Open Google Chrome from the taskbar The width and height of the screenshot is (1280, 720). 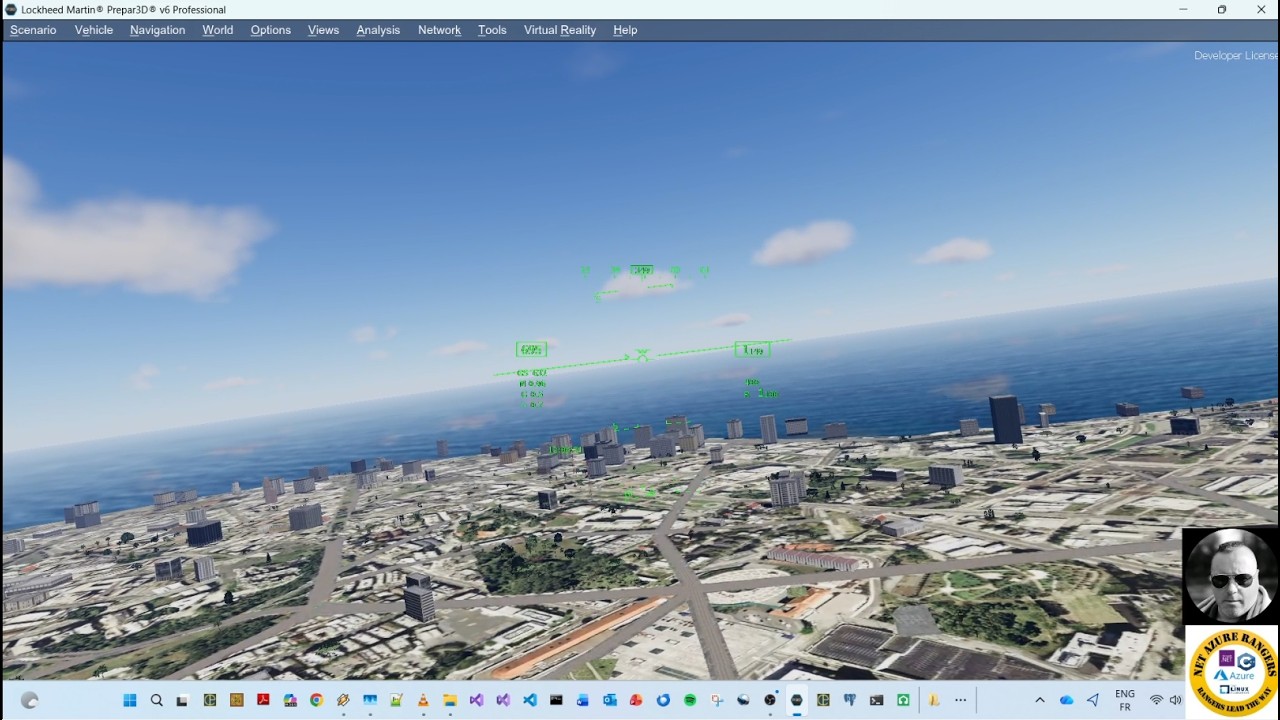(x=316, y=700)
